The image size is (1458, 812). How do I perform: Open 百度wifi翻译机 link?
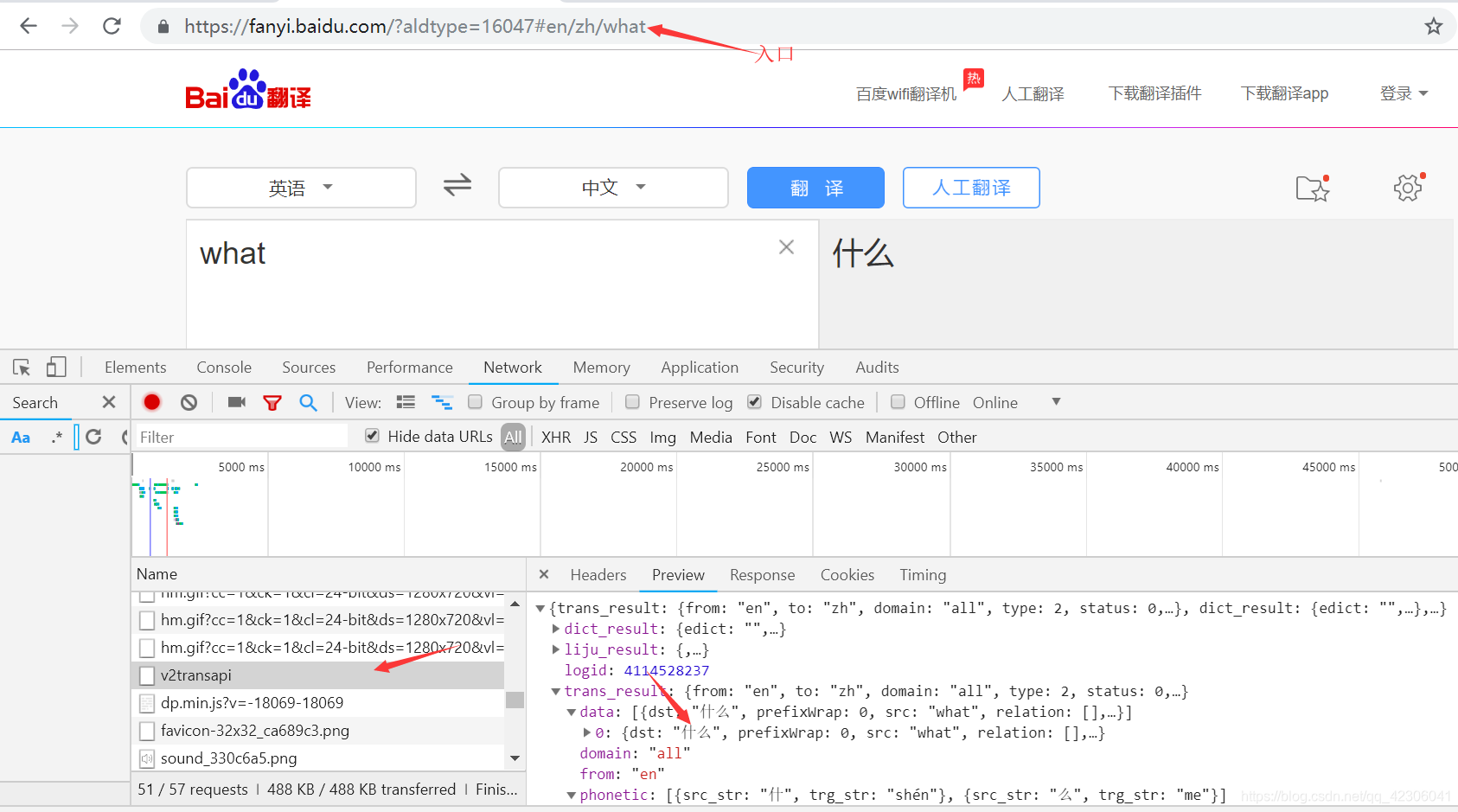tap(906, 93)
